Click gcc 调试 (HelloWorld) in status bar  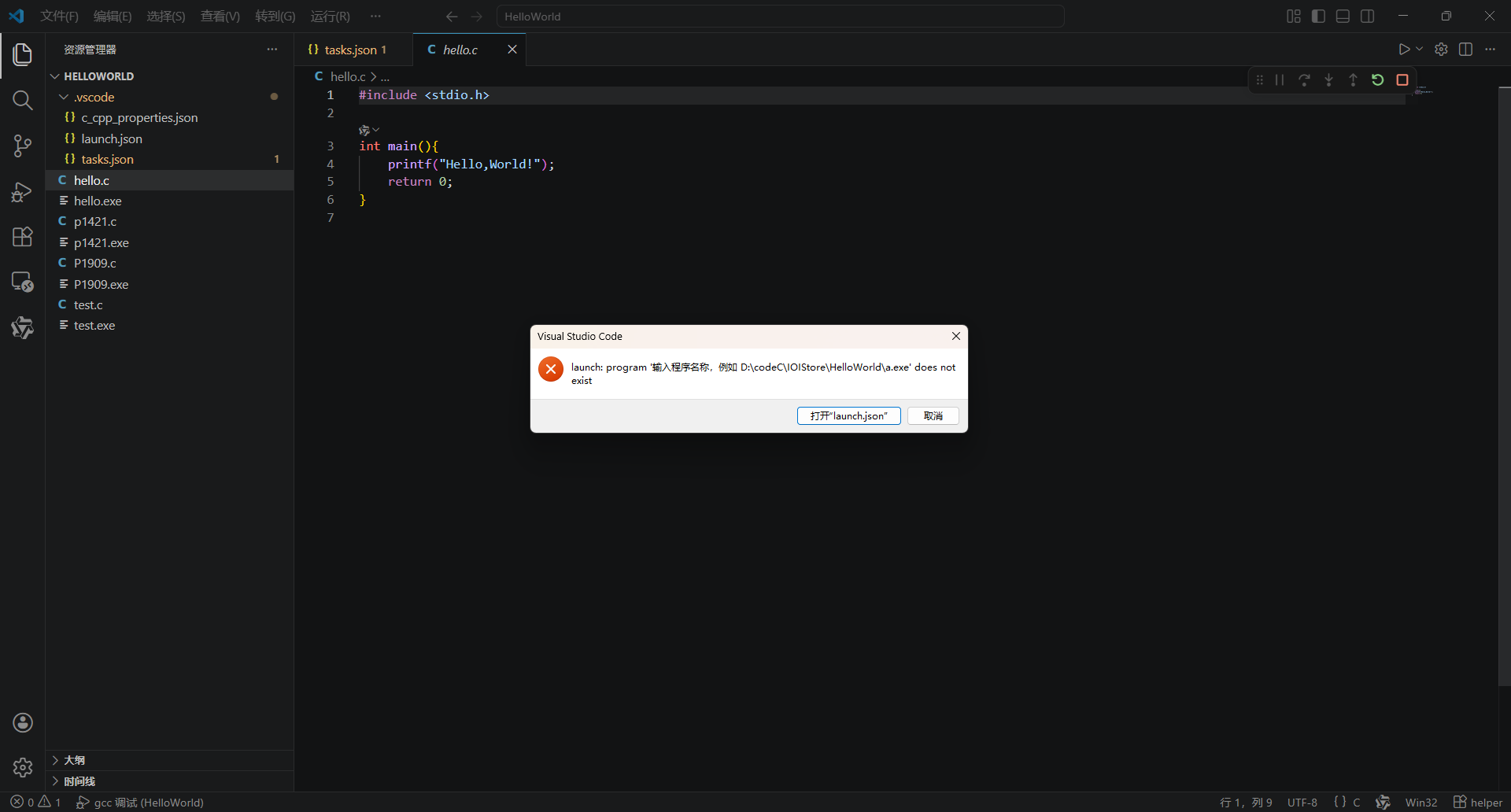click(140, 803)
